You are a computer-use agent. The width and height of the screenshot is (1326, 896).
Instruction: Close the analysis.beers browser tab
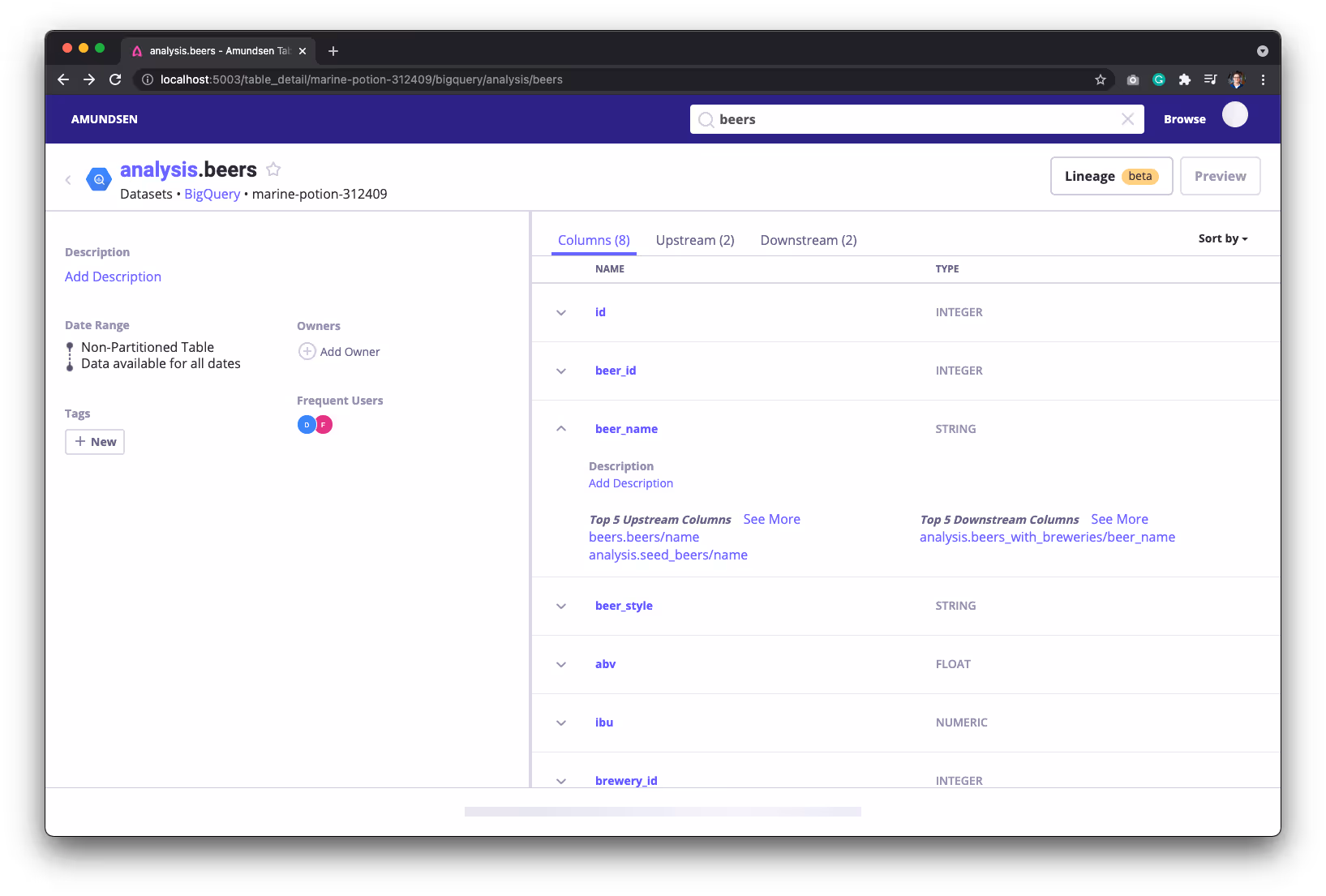coord(303,51)
